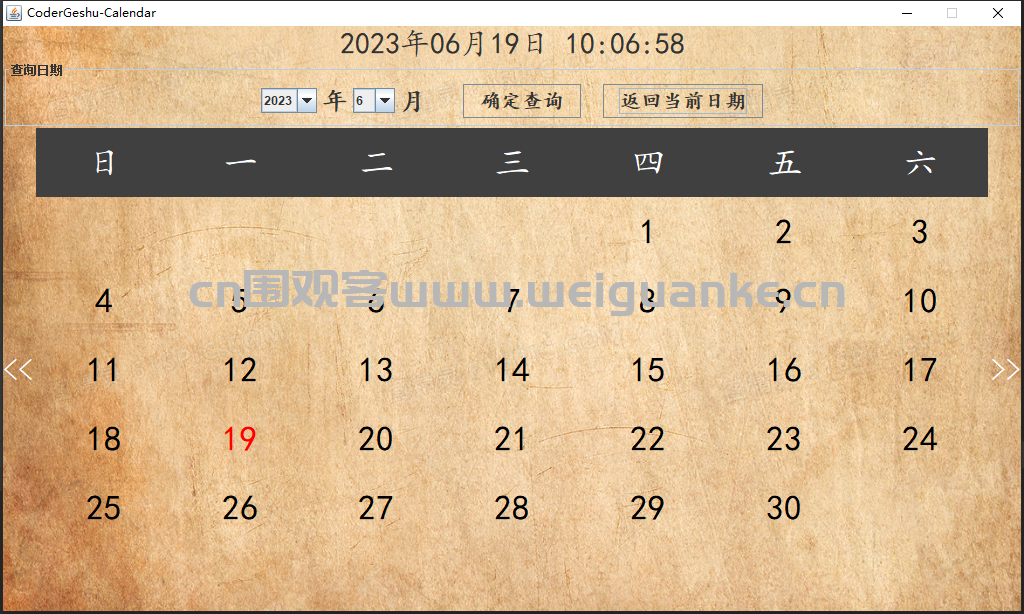Select date 30 in the calendar
Screen dimensions: 1024x614
(784, 508)
